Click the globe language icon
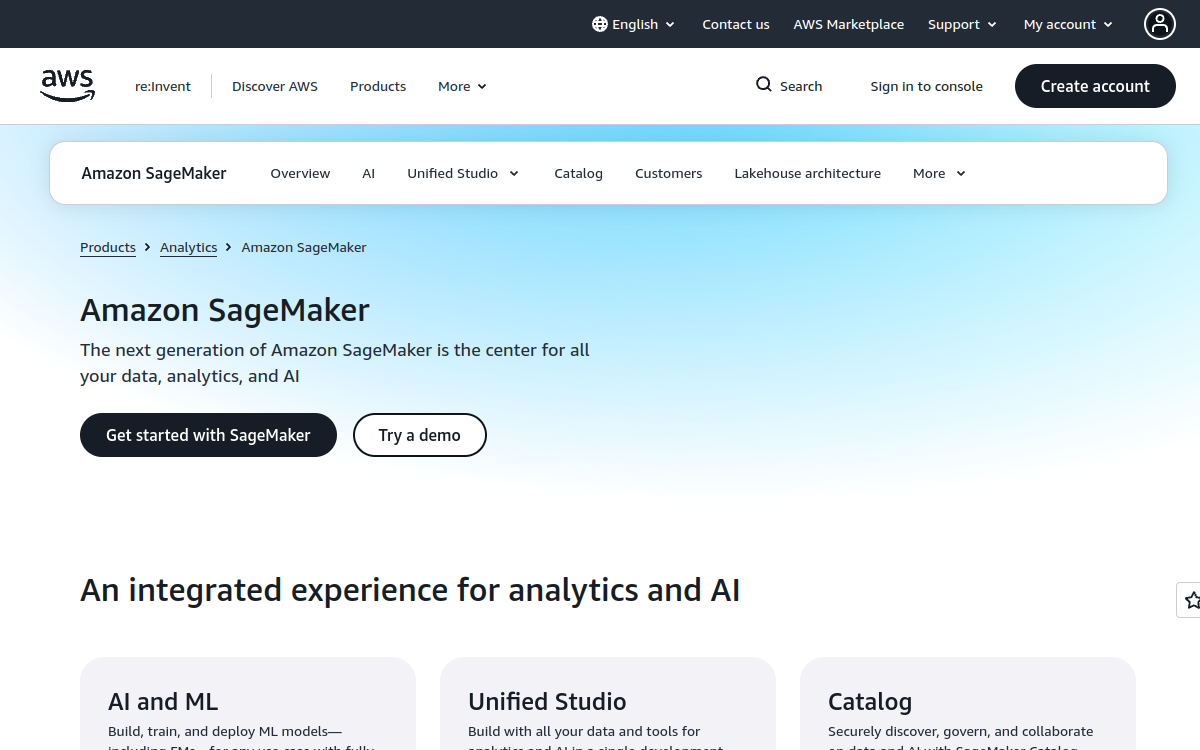1200x750 pixels. pyautogui.click(x=600, y=24)
